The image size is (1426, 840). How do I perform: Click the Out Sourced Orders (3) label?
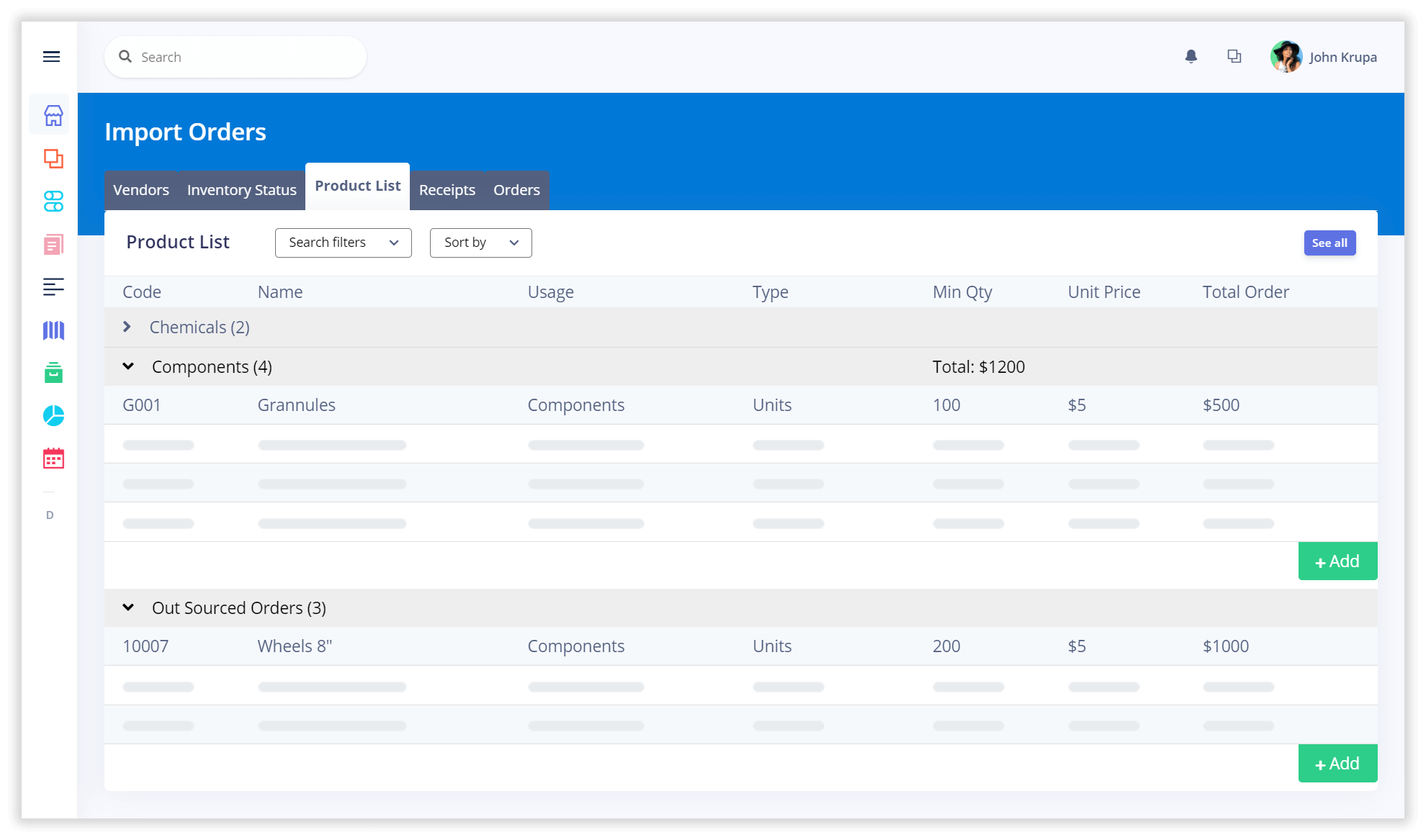coord(239,608)
